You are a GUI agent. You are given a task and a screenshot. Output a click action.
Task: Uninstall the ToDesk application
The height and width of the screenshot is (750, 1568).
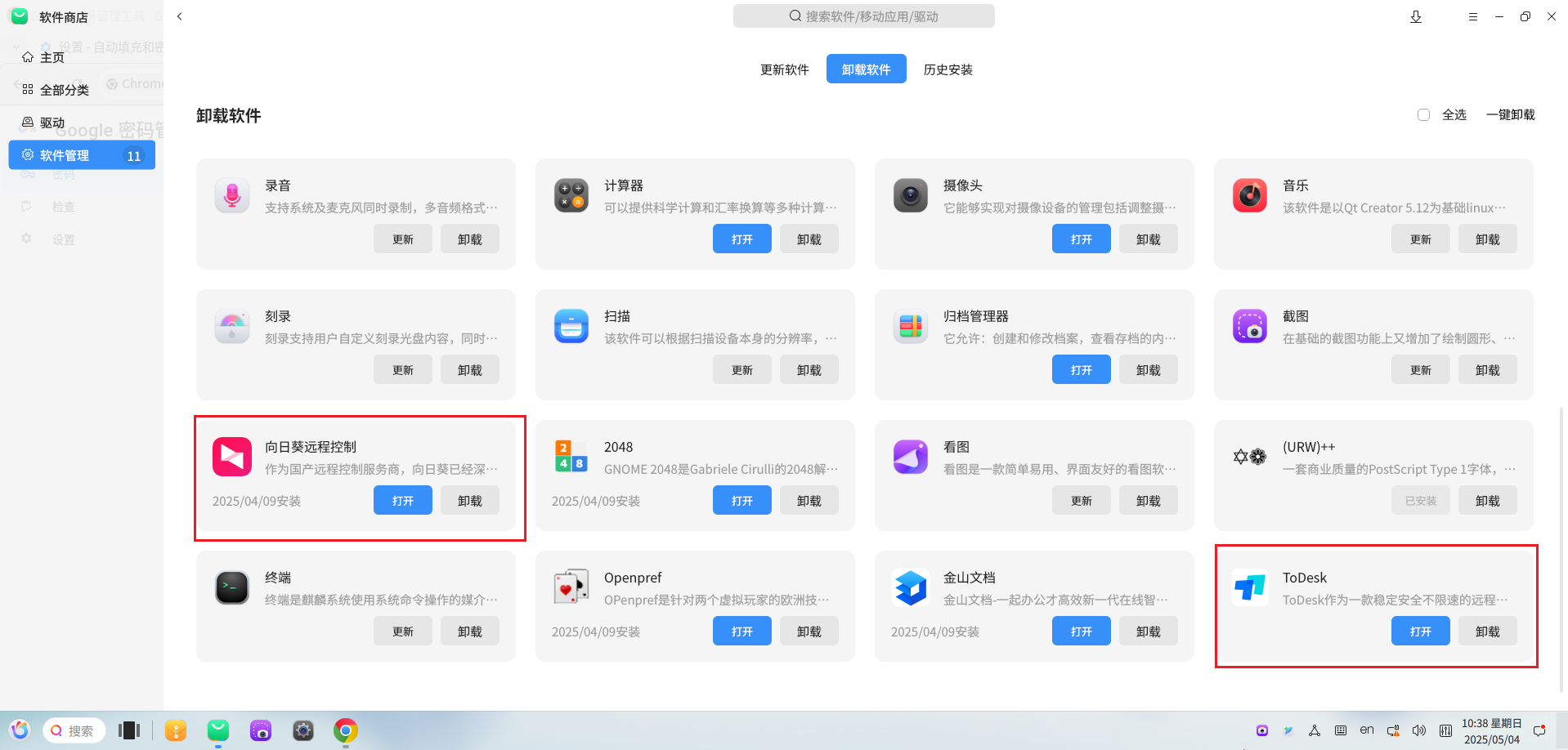coord(1487,632)
